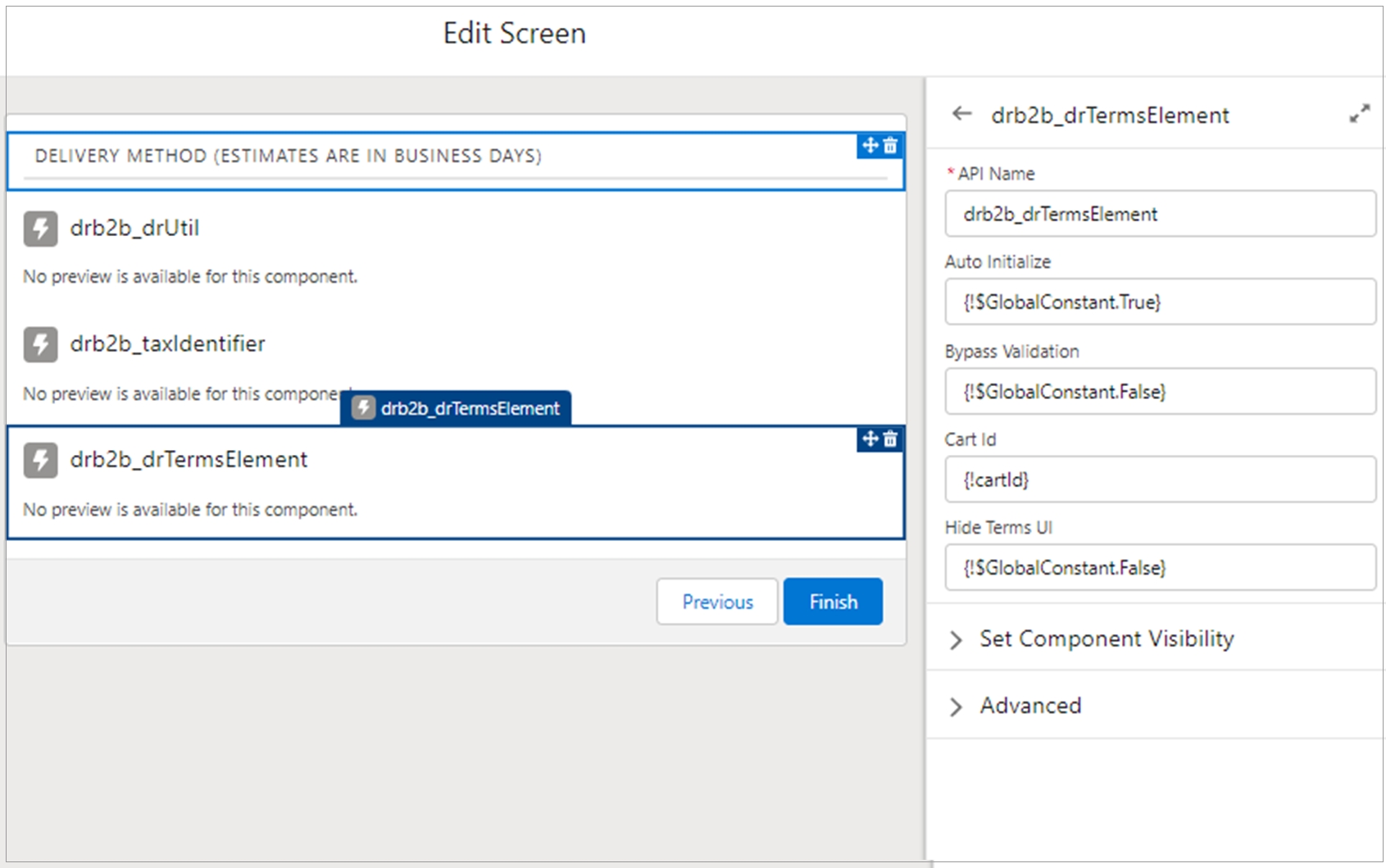The height and width of the screenshot is (868, 1386).
Task: Click the Cart Id input field
Action: pyautogui.click(x=1159, y=479)
